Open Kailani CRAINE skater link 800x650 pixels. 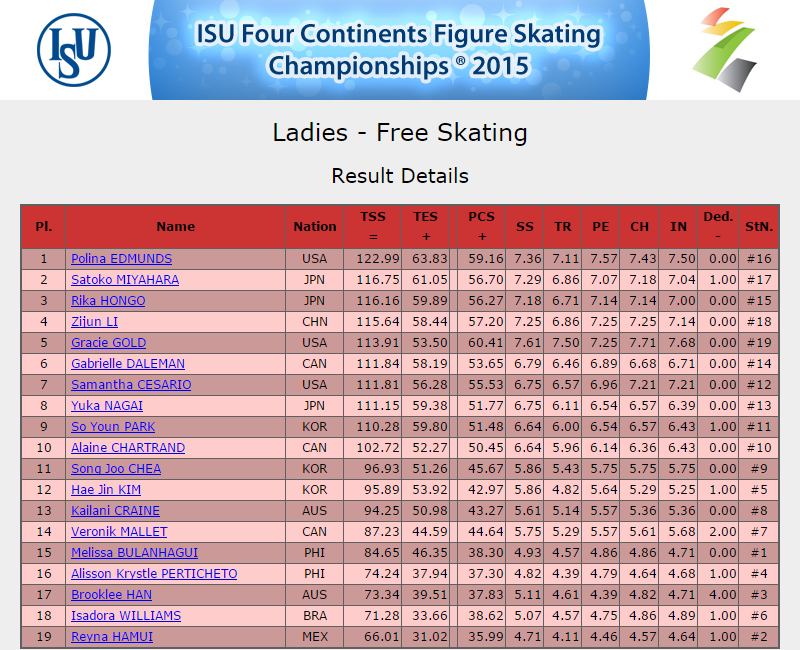coord(115,510)
